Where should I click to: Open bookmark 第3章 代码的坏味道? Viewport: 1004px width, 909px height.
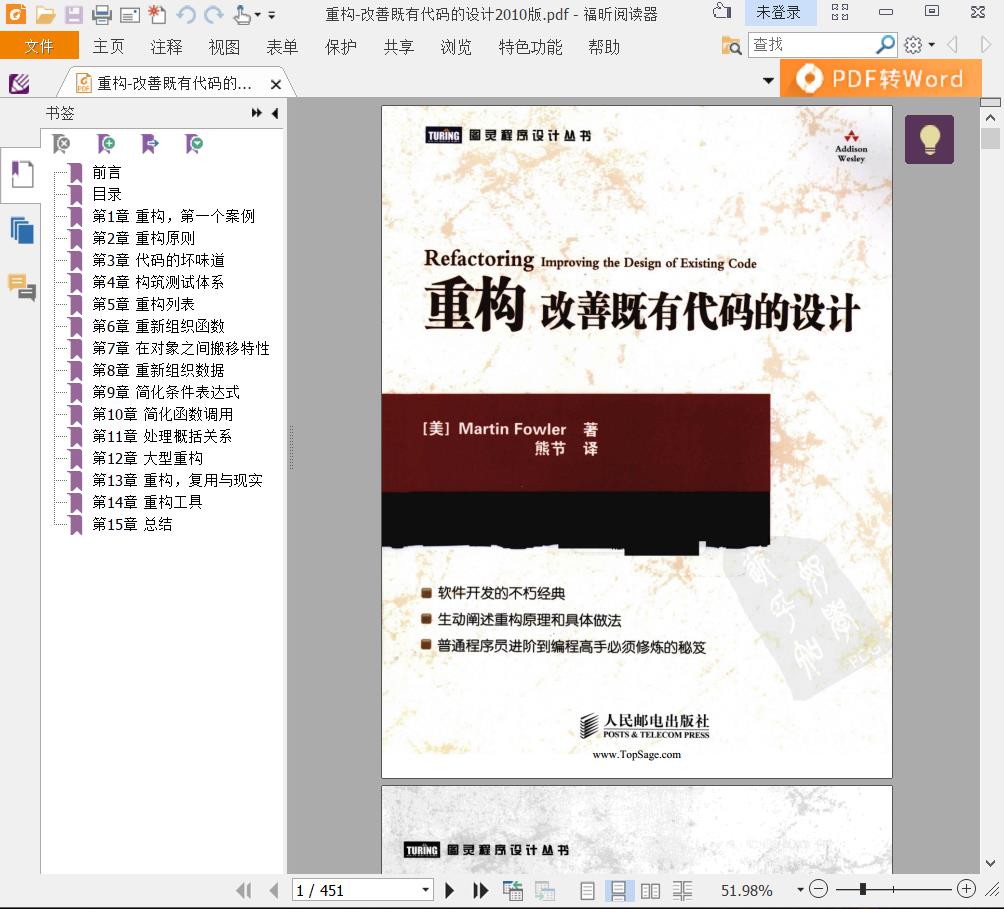158,260
